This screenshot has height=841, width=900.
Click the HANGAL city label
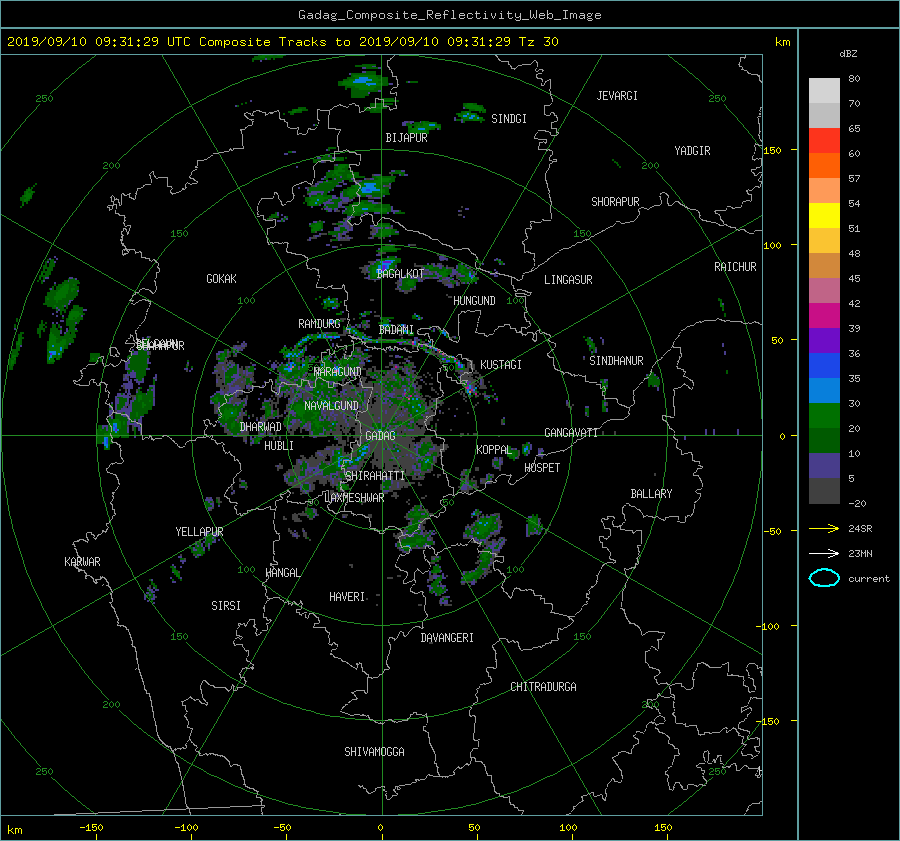coord(283,573)
